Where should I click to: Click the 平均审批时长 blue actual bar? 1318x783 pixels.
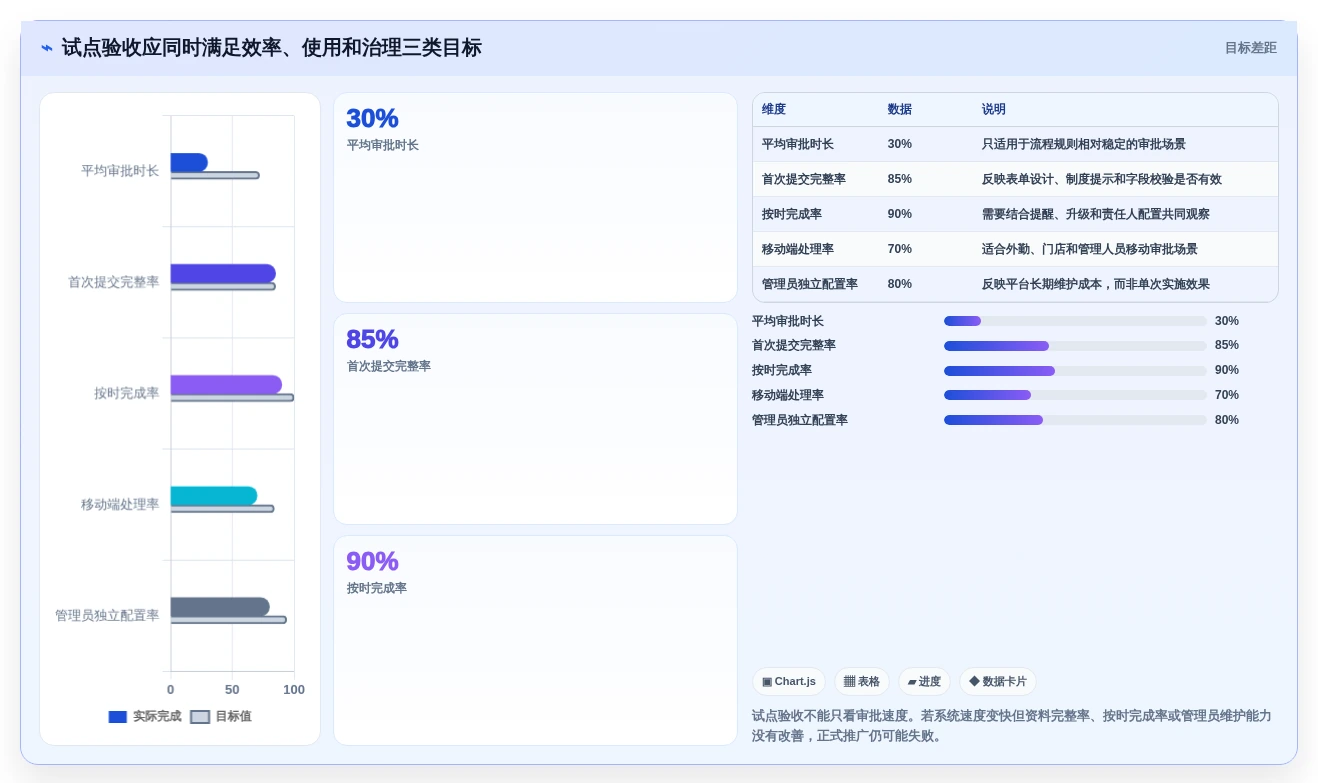pos(189,162)
